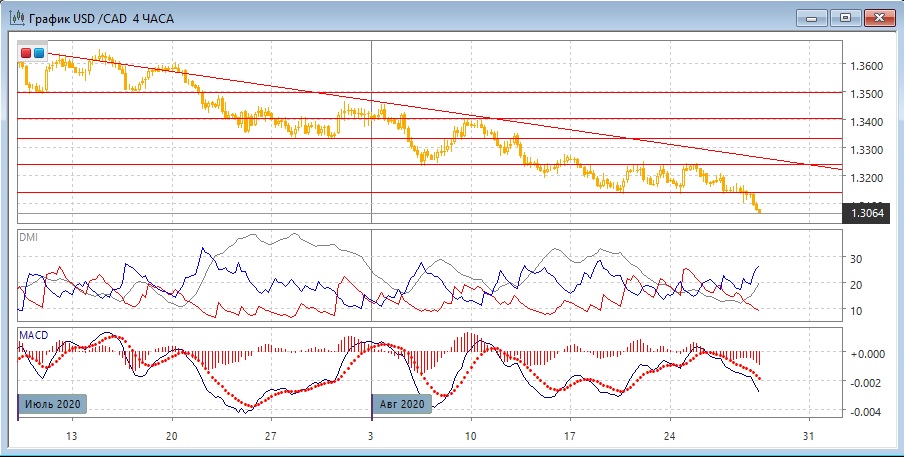This screenshot has width=904, height=457.
Task: Click the candlestick chart icon in title bar
Action: point(15,17)
